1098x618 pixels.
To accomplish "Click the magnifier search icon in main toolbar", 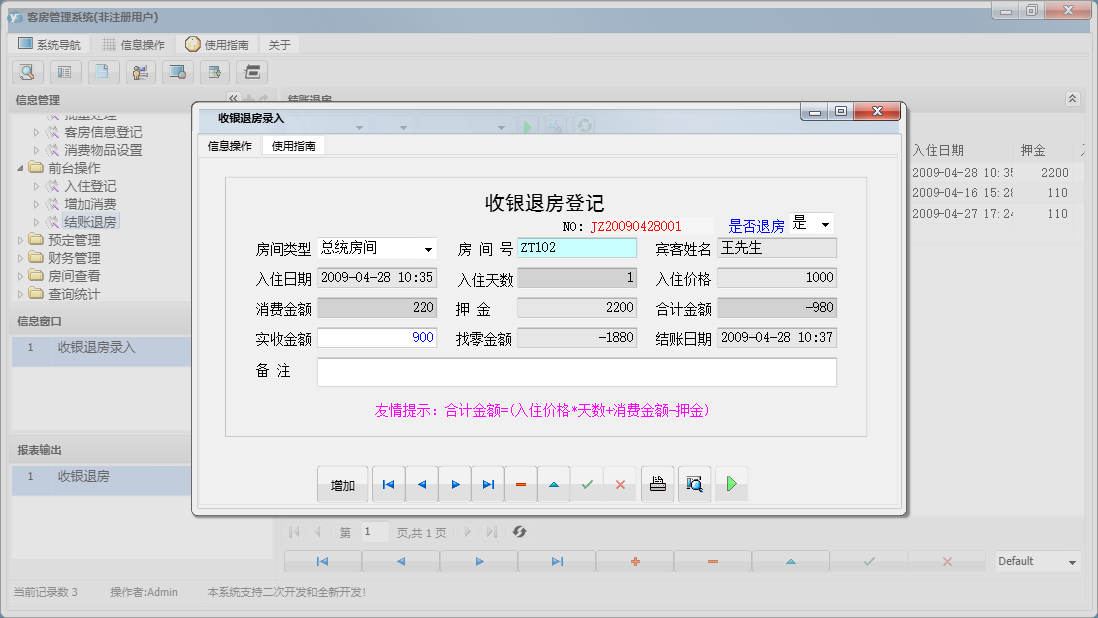I will [27, 72].
